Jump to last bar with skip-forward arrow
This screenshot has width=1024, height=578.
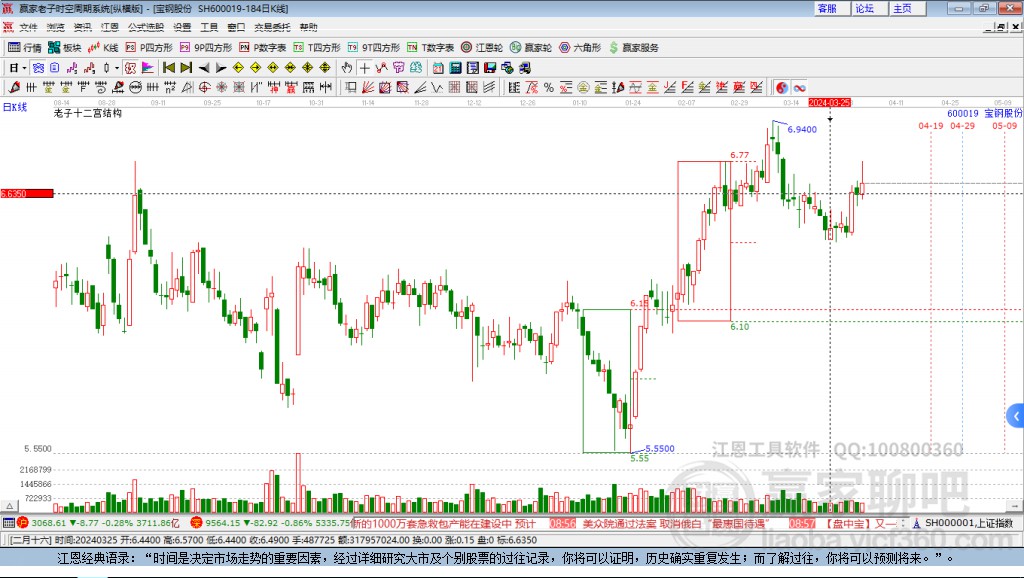pos(186,68)
